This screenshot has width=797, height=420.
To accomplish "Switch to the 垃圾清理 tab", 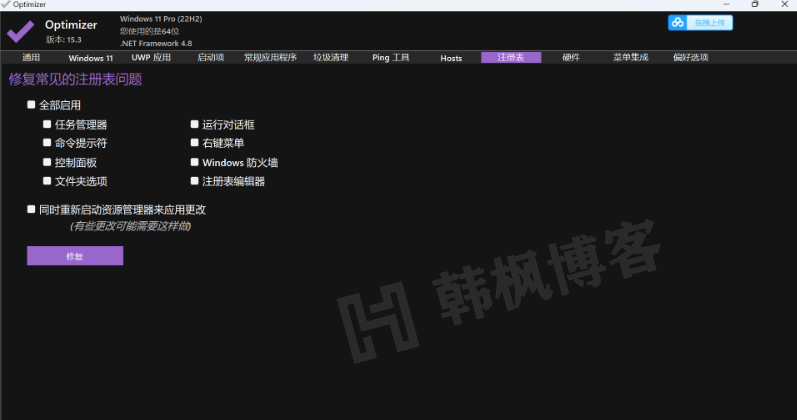I will coord(330,57).
